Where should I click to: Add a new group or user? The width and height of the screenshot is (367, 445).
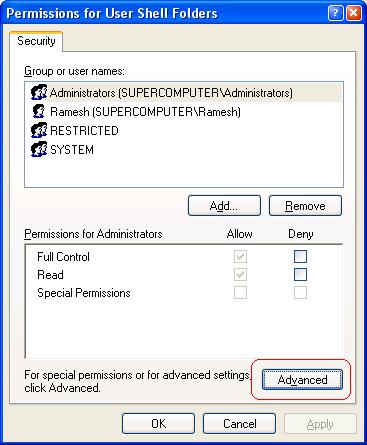(x=224, y=206)
